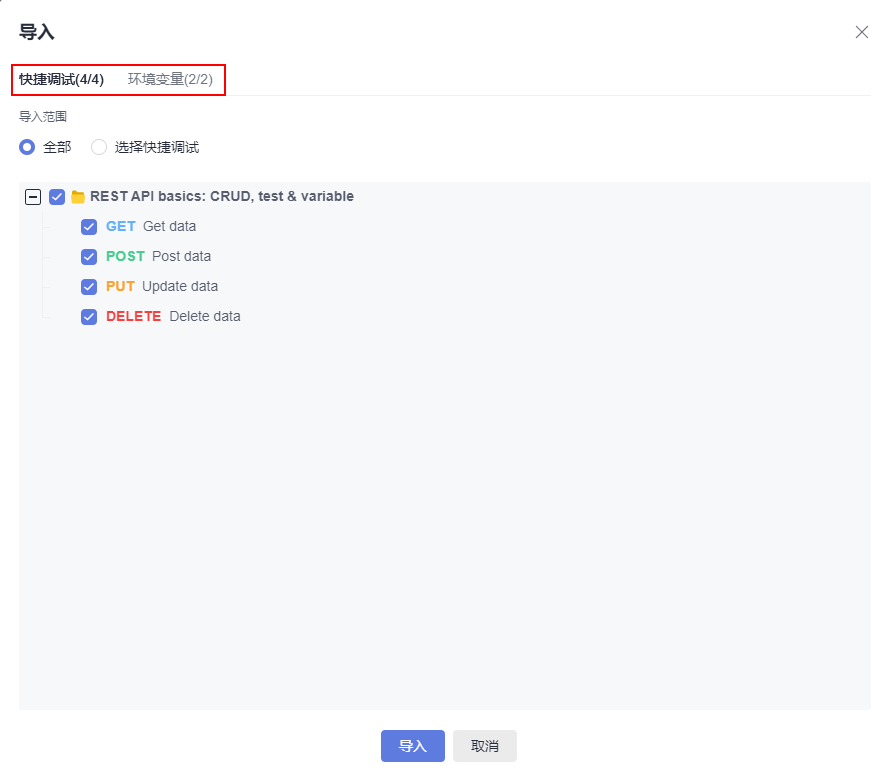Untick the Delete data checkbox

click(89, 317)
